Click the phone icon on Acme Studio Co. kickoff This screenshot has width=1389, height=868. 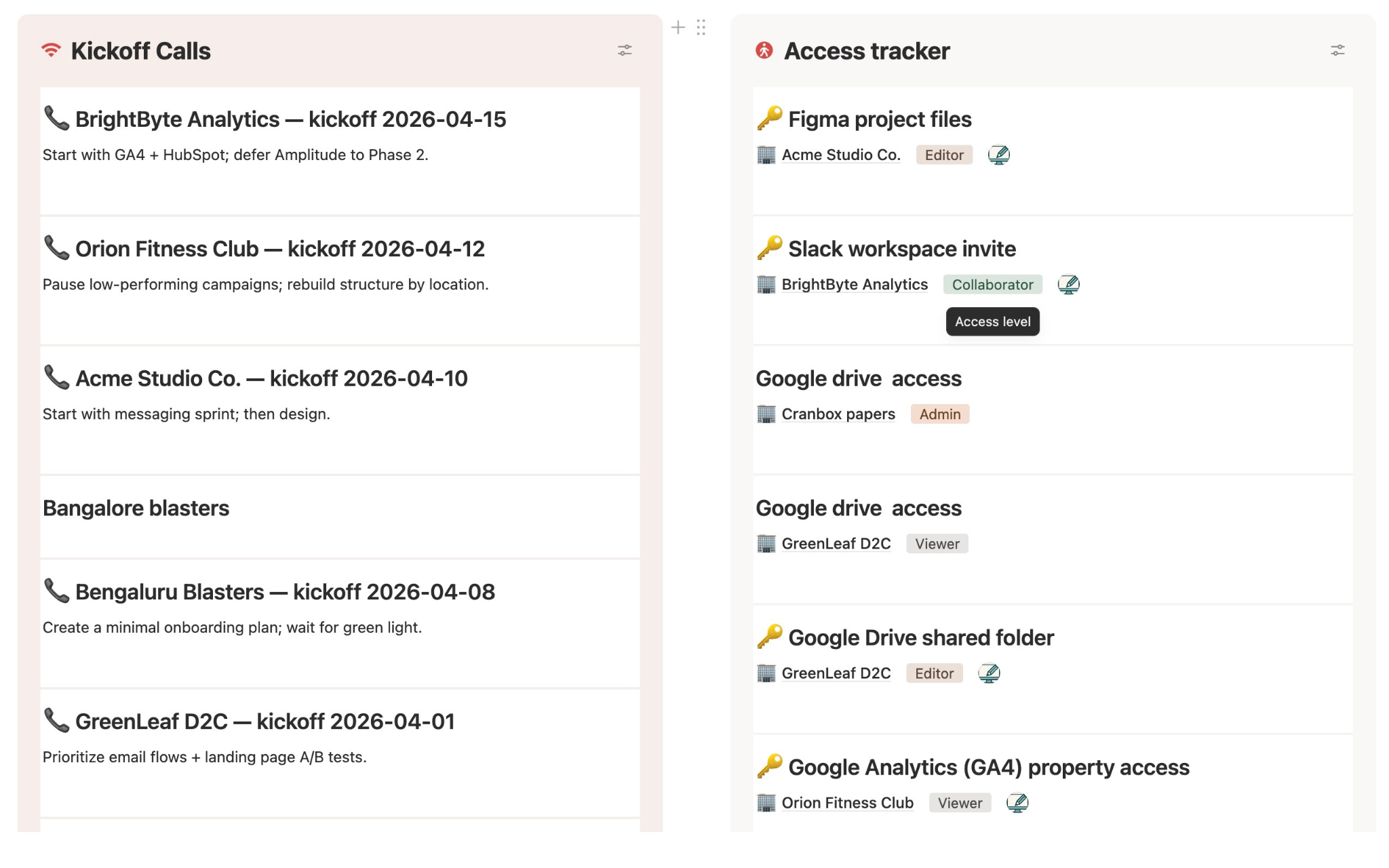[56, 377]
